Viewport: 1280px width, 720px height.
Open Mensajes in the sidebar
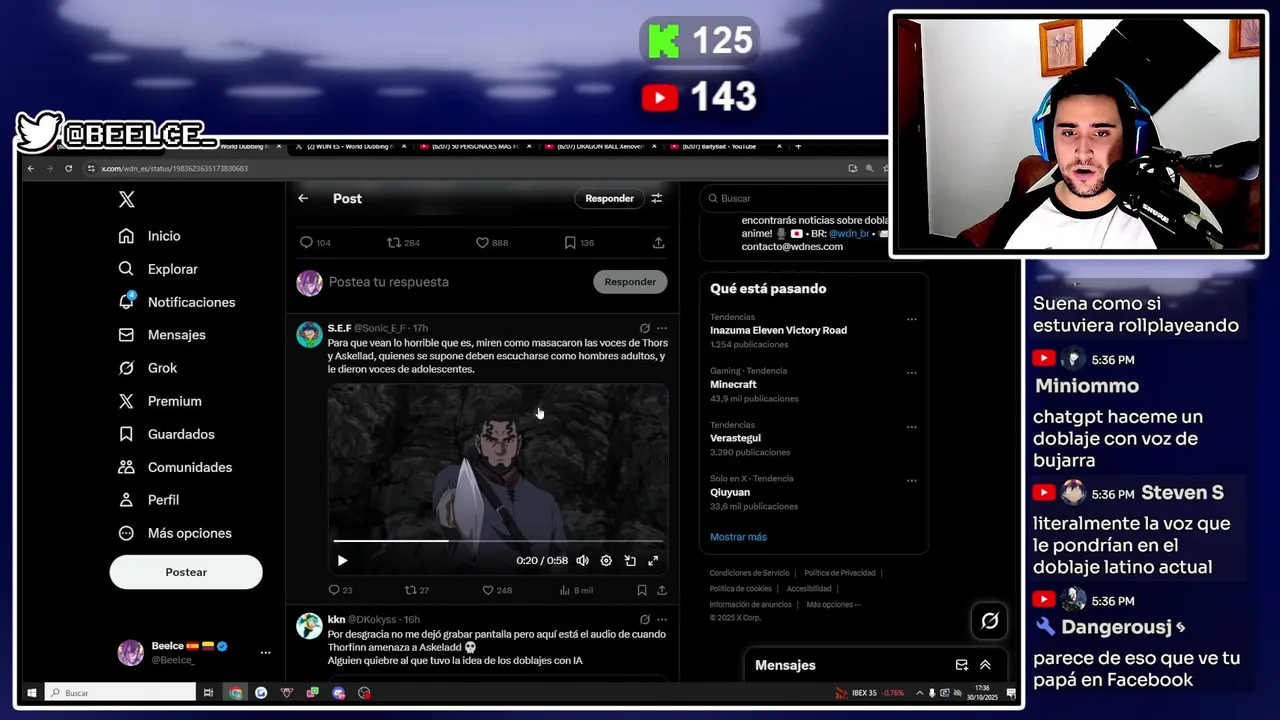[162, 335]
